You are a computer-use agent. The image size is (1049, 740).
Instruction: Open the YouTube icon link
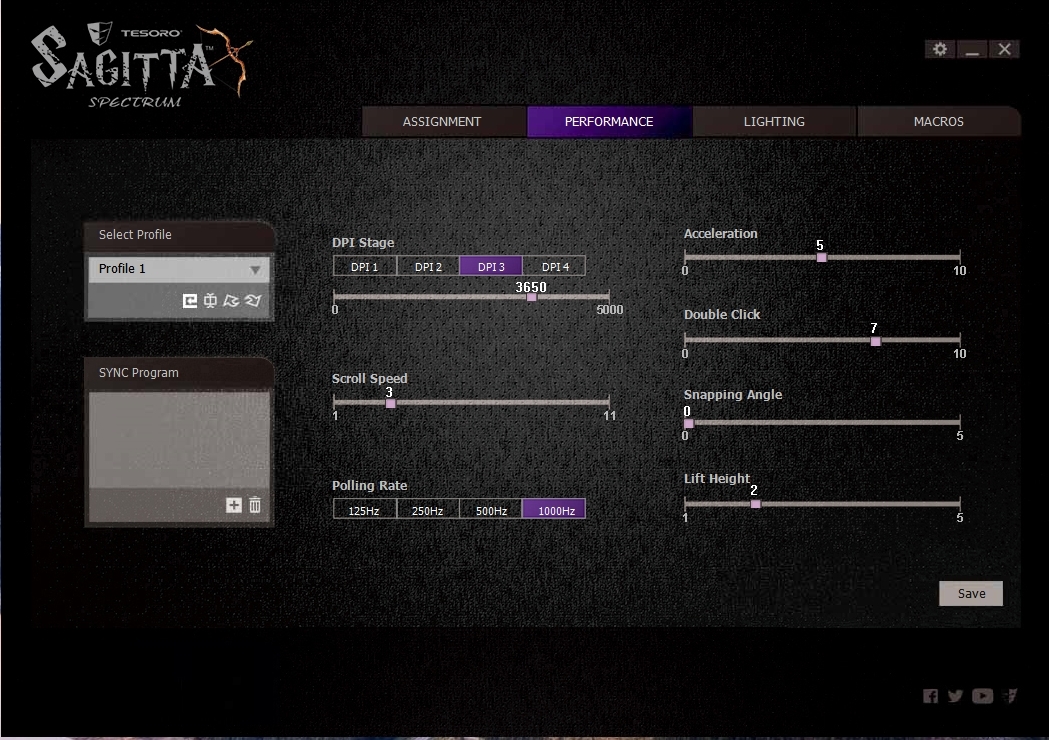tap(982, 697)
